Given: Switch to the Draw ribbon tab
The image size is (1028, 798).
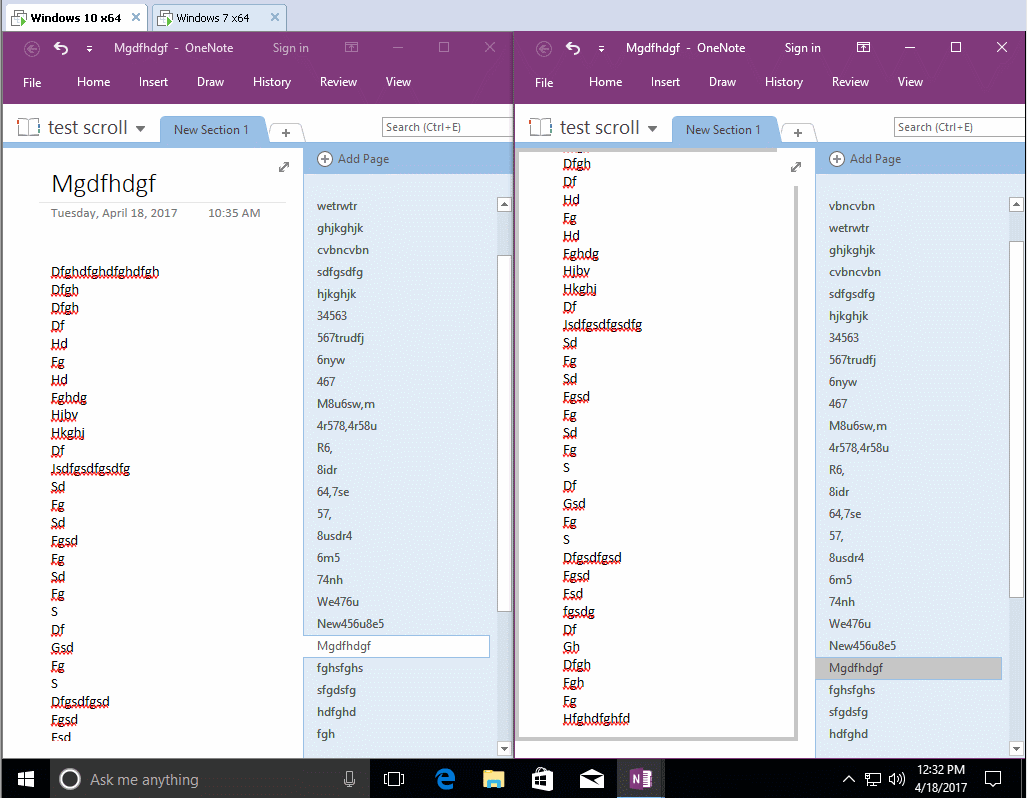Looking at the screenshot, I should [x=210, y=82].
